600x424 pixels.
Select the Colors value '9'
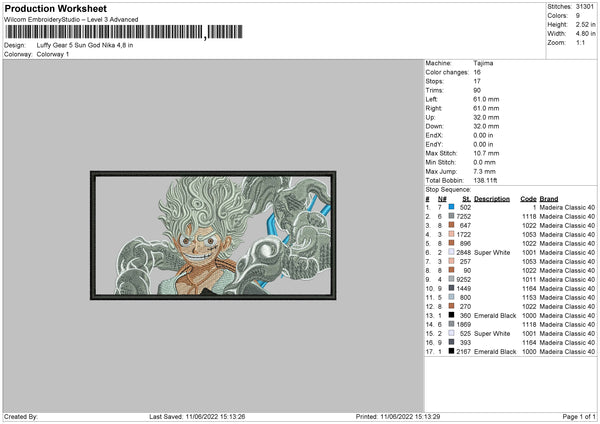pyautogui.click(x=578, y=16)
